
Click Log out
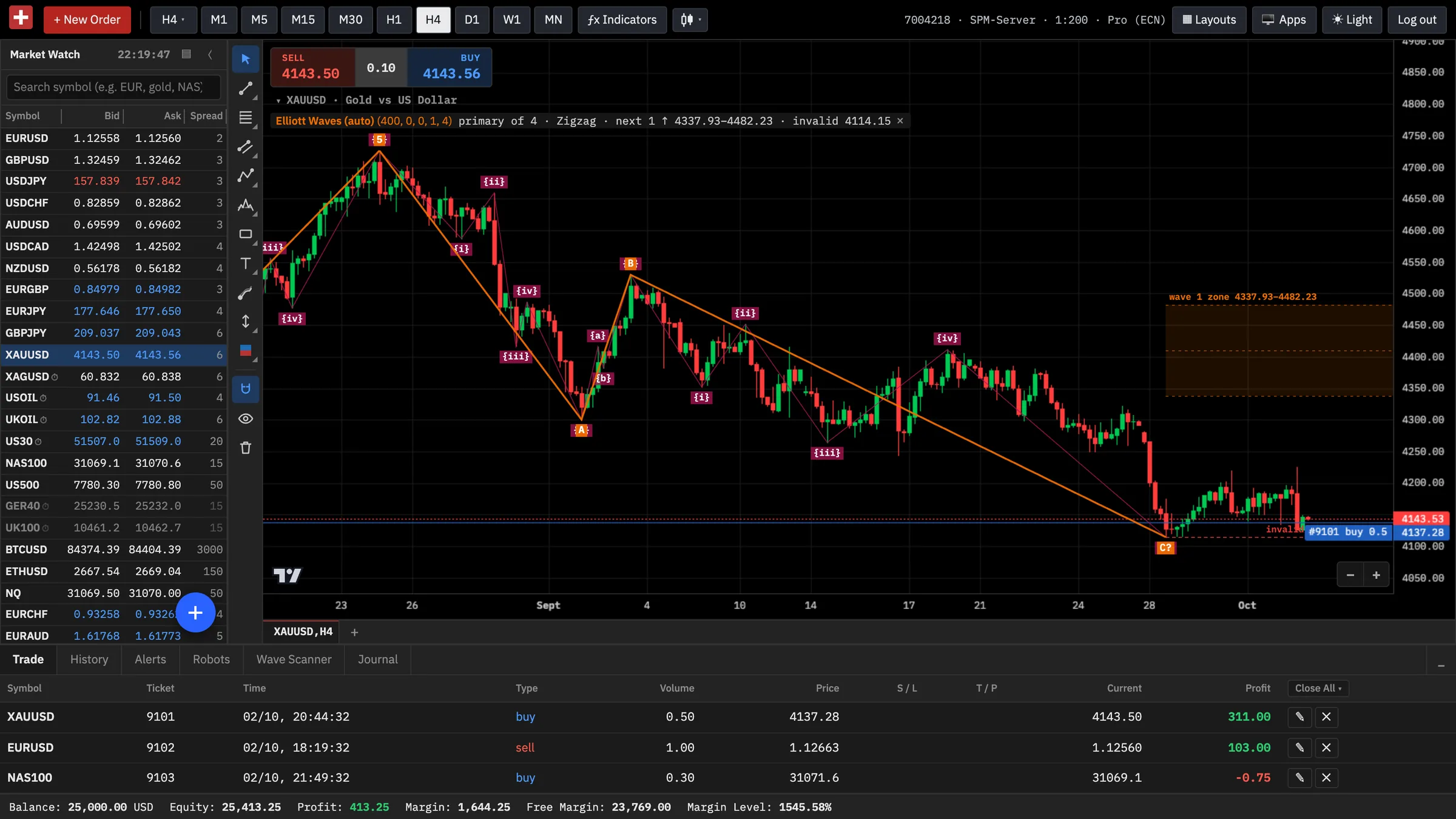coord(1417,19)
